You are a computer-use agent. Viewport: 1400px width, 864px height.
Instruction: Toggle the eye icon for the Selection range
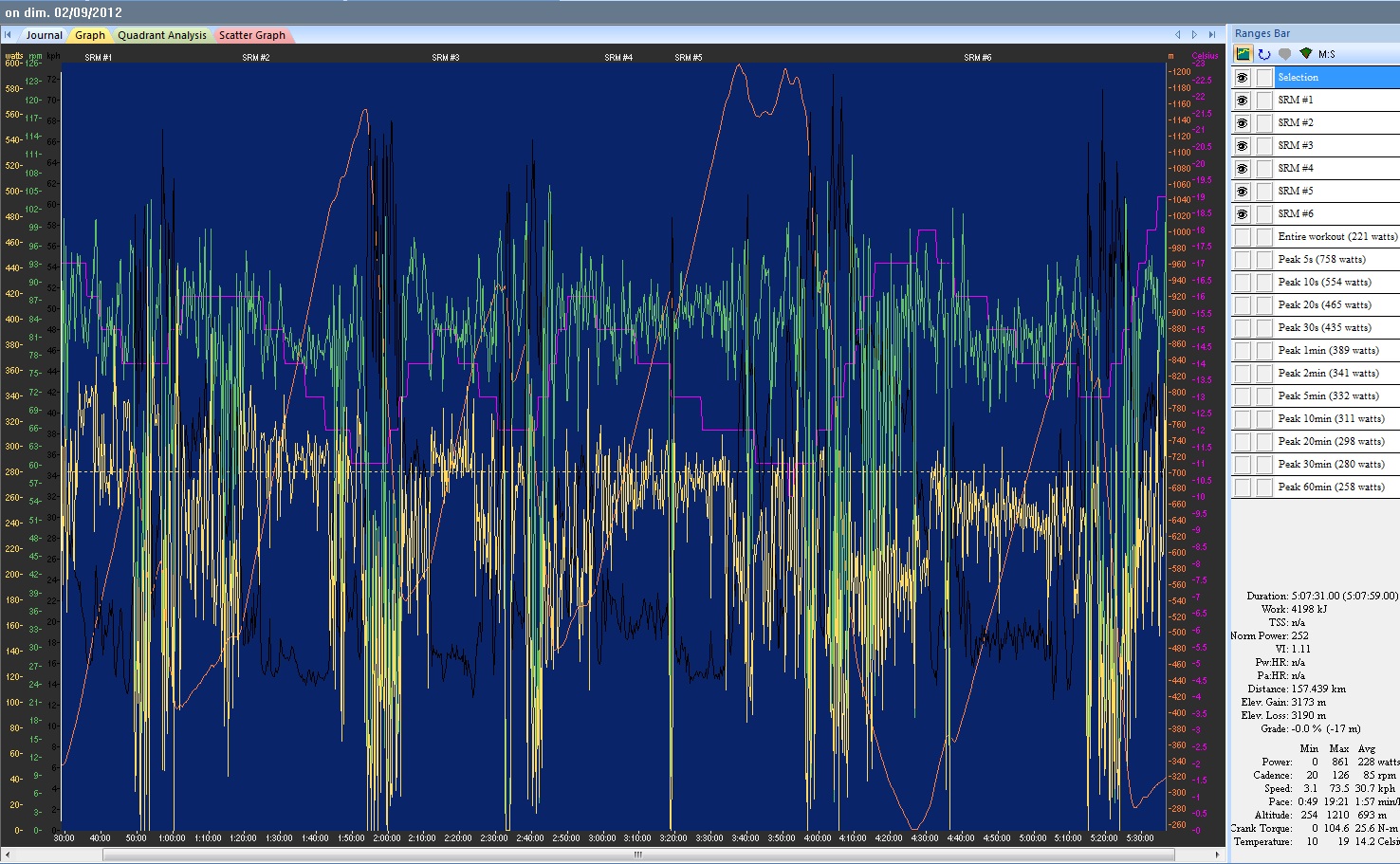1243,78
